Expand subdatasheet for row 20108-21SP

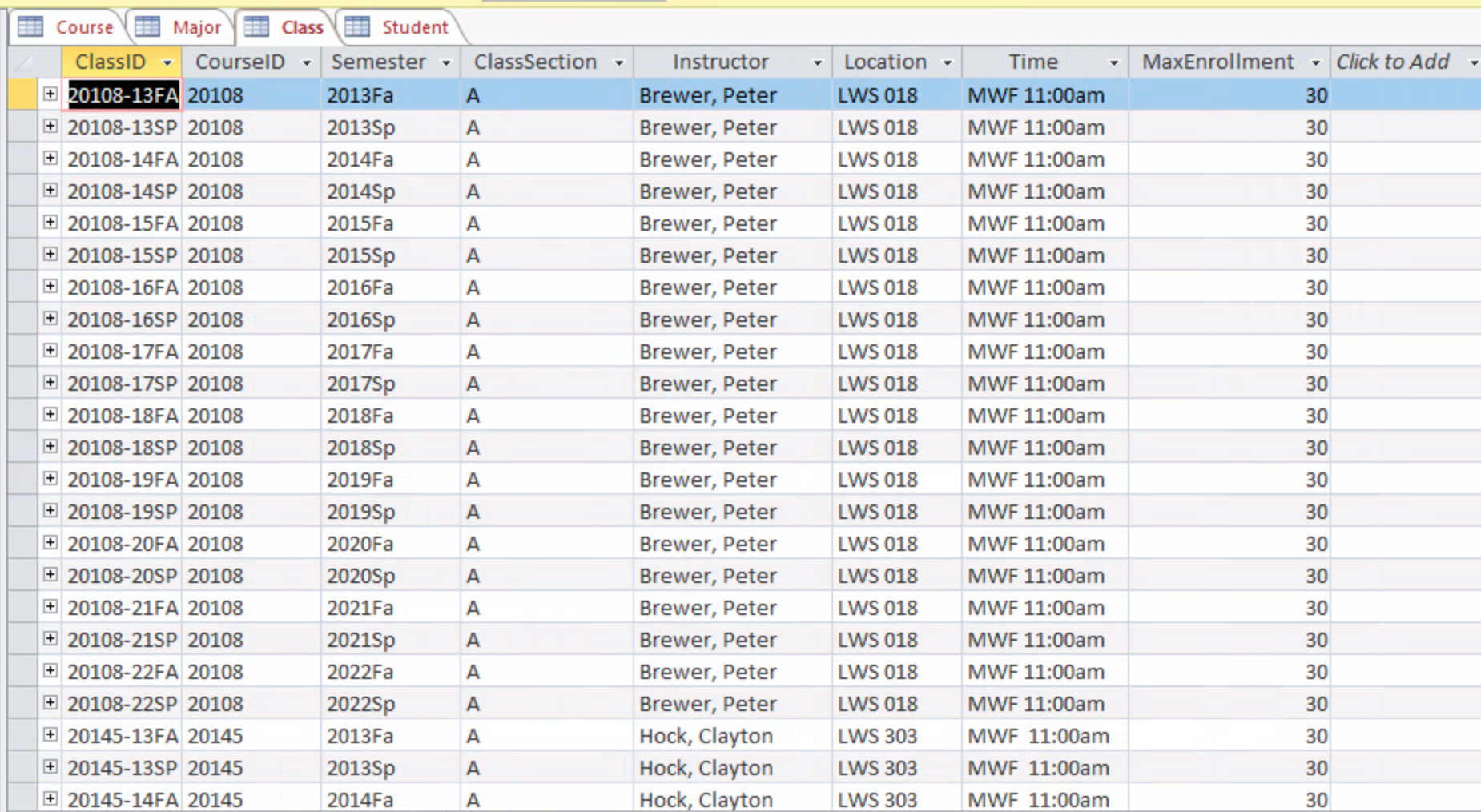[x=50, y=639]
